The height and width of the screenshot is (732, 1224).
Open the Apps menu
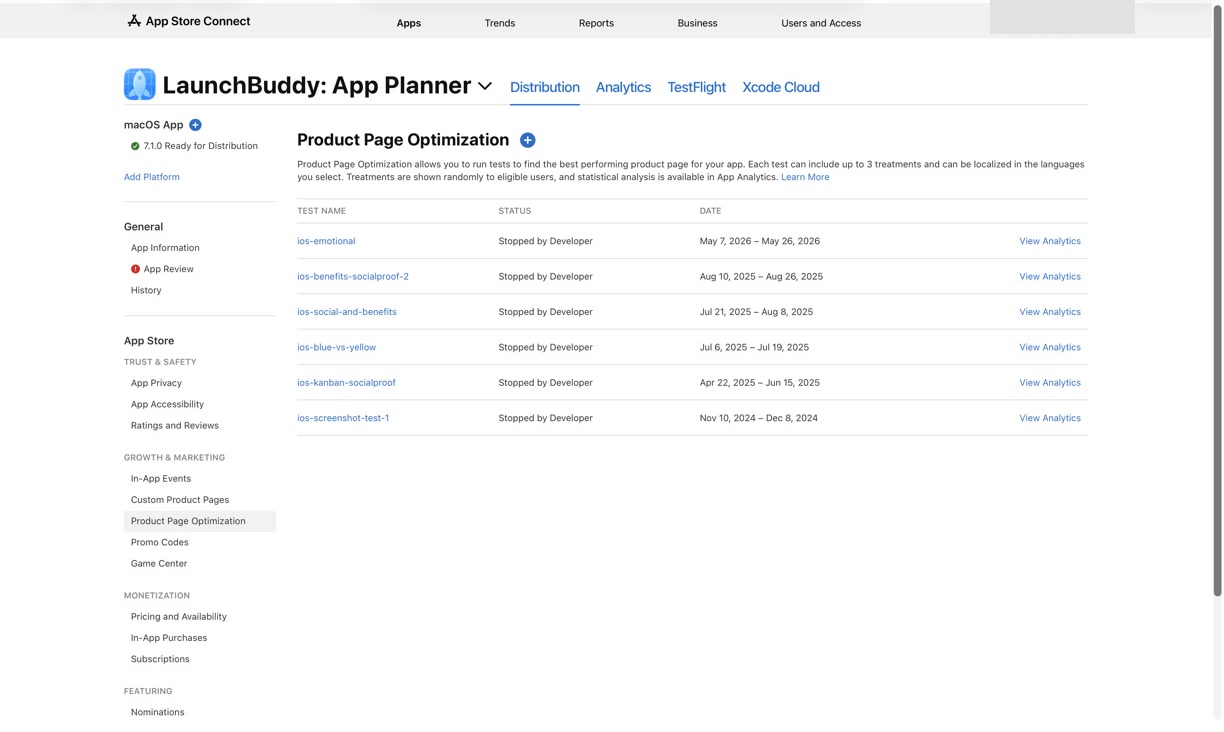tap(409, 23)
